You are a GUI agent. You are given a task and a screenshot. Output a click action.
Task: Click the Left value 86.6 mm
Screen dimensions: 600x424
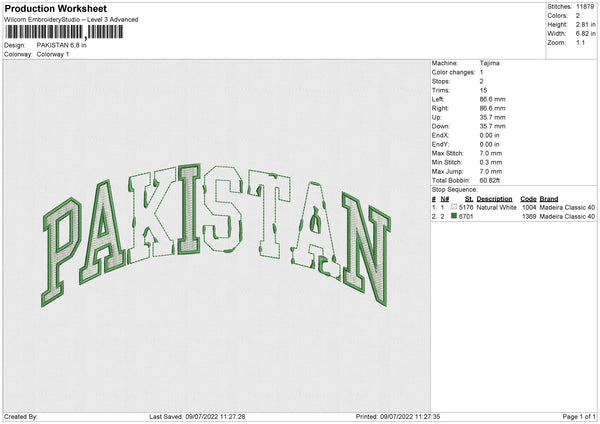click(492, 99)
